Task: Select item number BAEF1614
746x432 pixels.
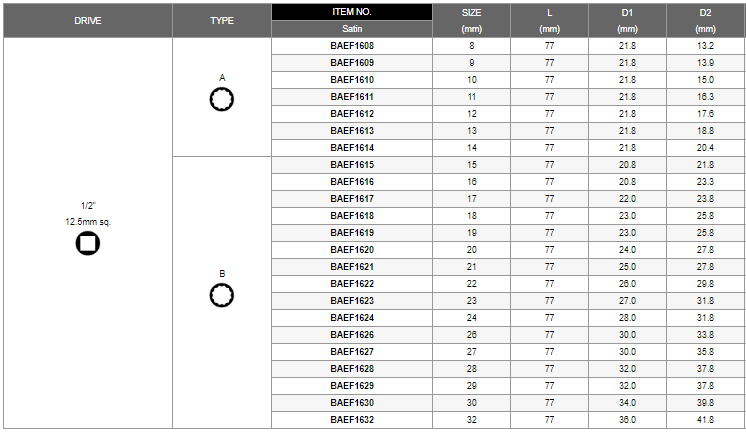Action: (352, 148)
